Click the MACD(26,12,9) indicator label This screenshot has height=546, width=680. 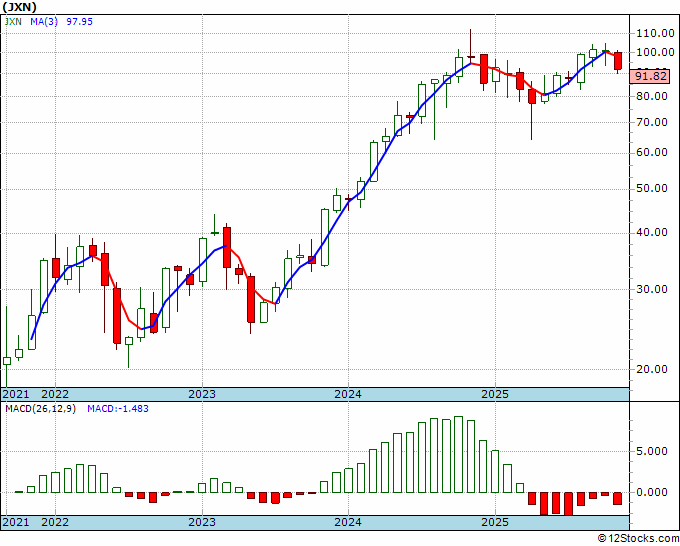[40, 409]
